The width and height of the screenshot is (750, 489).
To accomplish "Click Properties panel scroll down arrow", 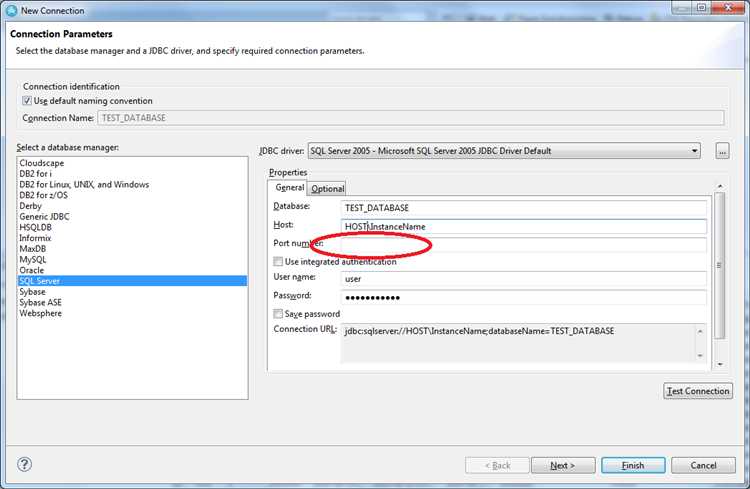I will click(720, 364).
